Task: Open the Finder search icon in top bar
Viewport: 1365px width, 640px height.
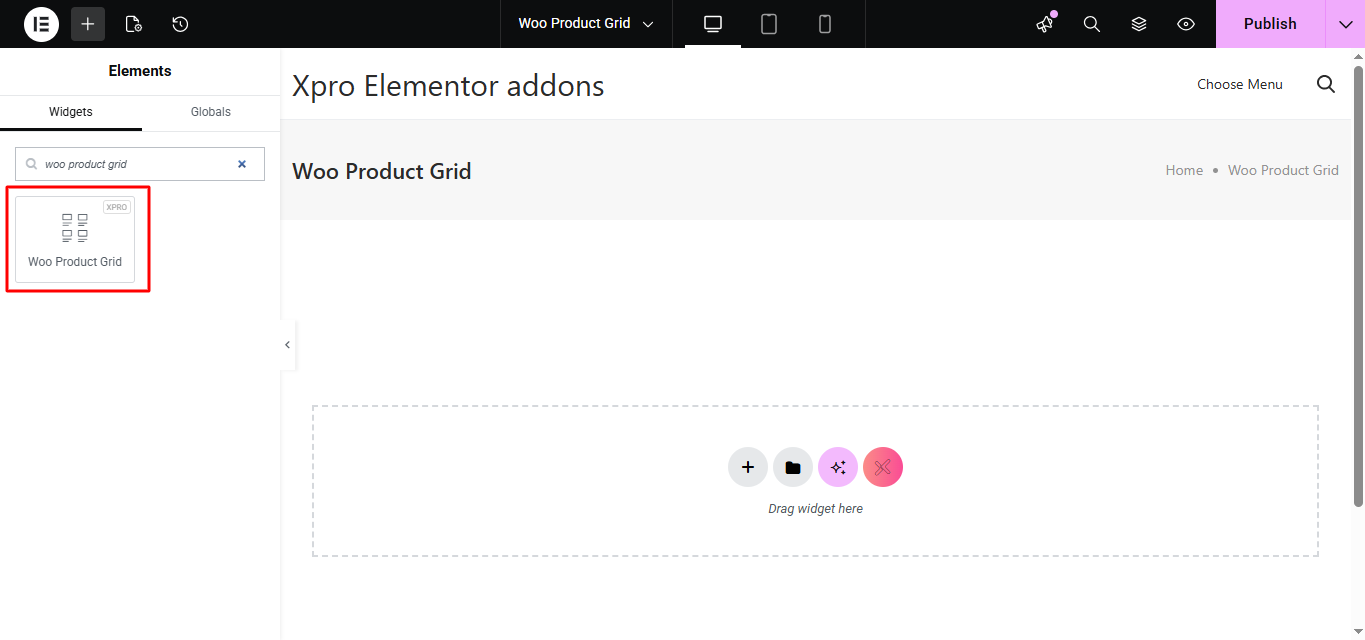Action: coord(1092,24)
